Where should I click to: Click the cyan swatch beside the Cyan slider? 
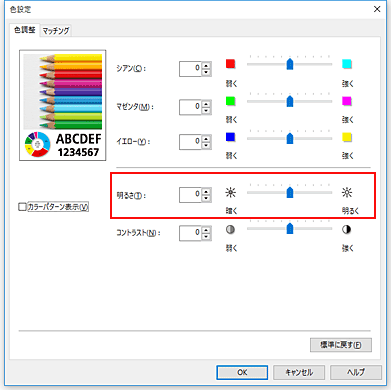347,64
